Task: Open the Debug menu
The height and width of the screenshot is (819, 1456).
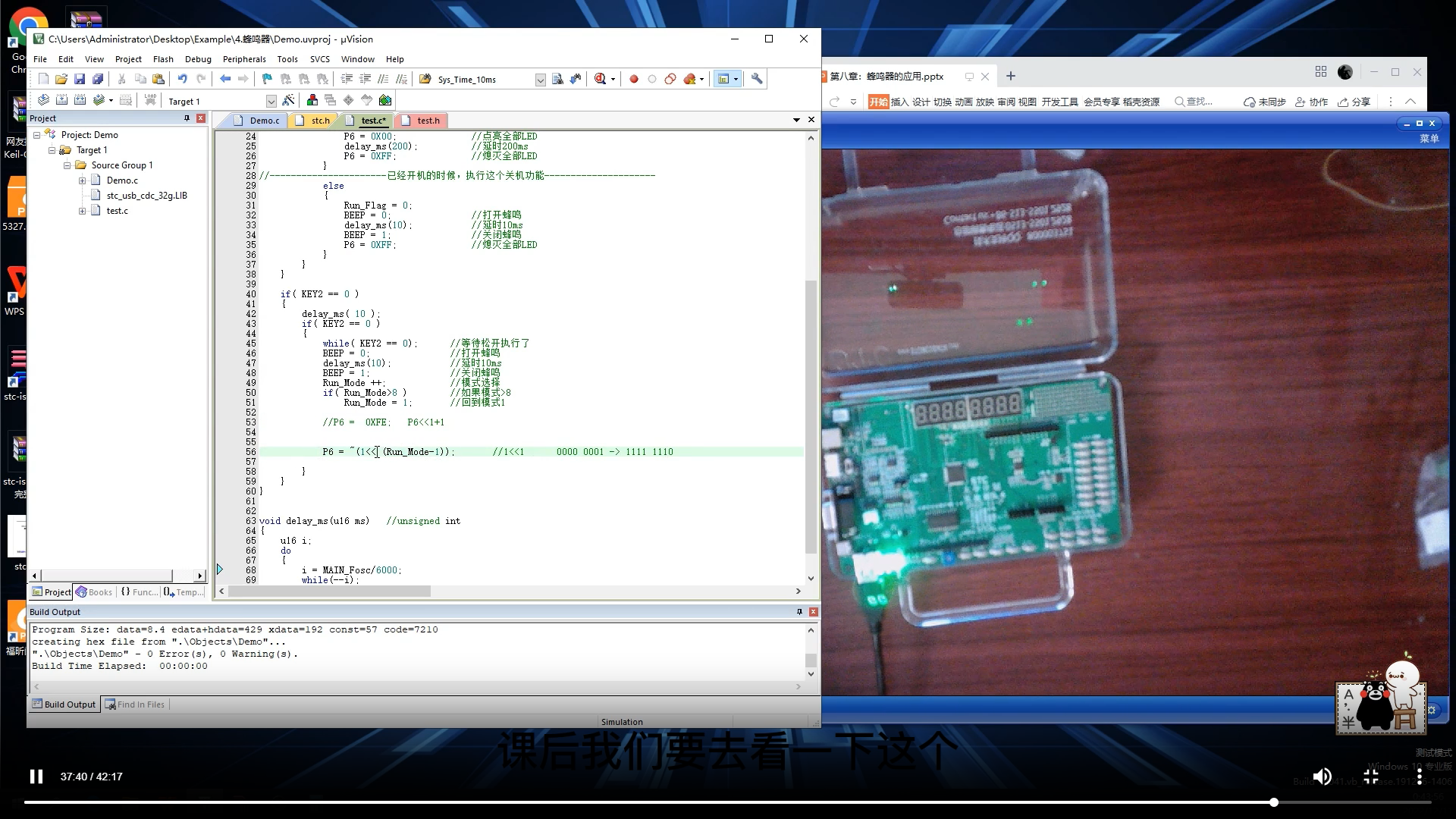Action: click(198, 59)
